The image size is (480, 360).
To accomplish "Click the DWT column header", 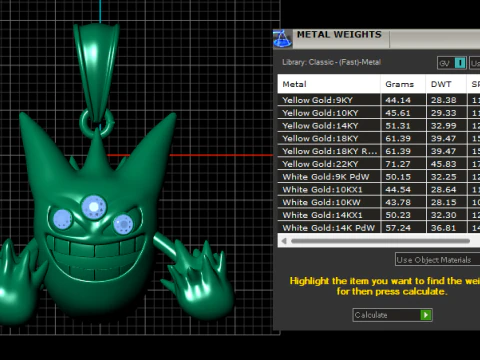I will click(x=446, y=84).
